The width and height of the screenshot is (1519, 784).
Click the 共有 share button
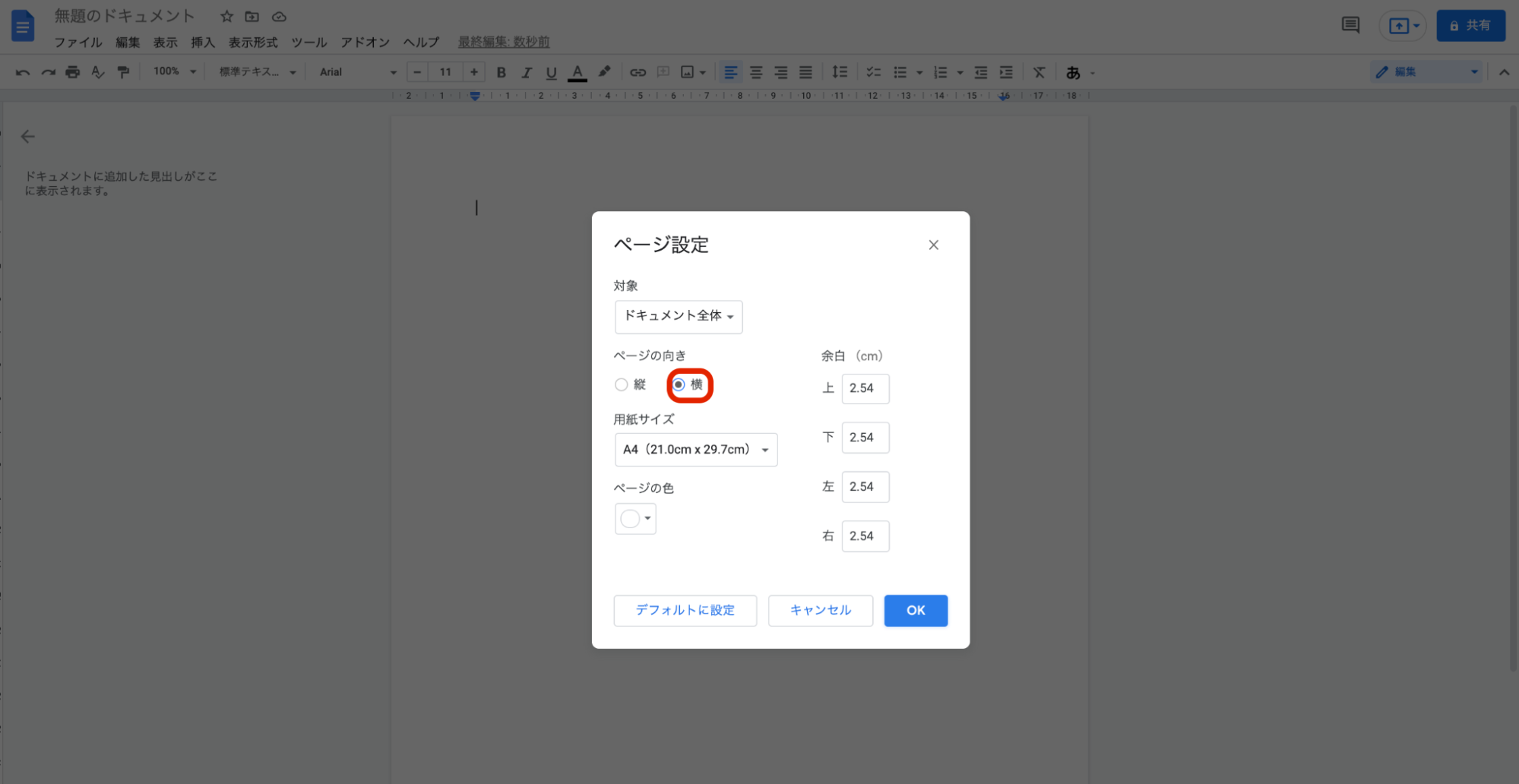(x=1470, y=26)
